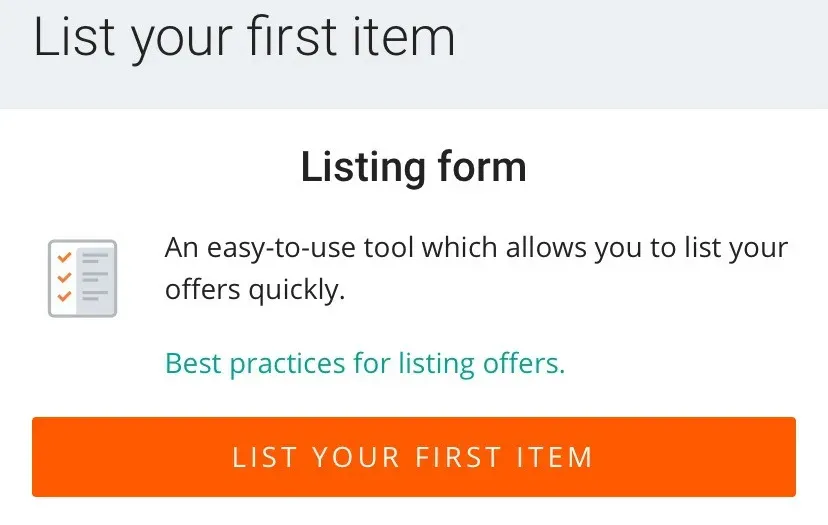Click the Listing form heading

click(413, 166)
